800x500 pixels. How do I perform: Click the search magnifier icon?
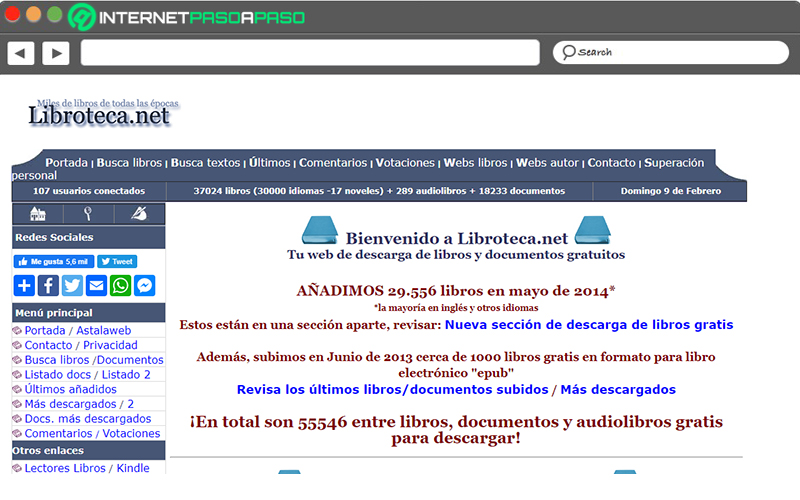click(x=568, y=52)
